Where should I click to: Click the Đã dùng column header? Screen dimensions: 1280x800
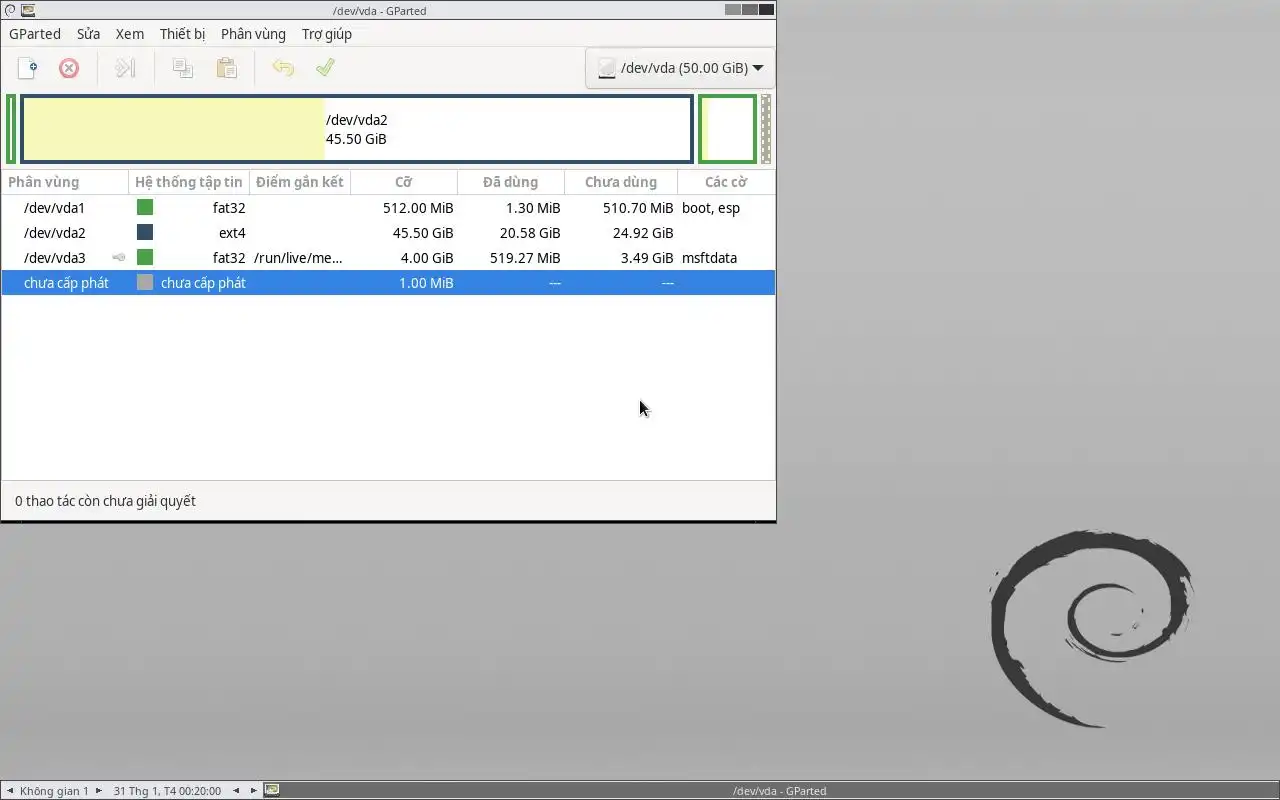pos(511,182)
